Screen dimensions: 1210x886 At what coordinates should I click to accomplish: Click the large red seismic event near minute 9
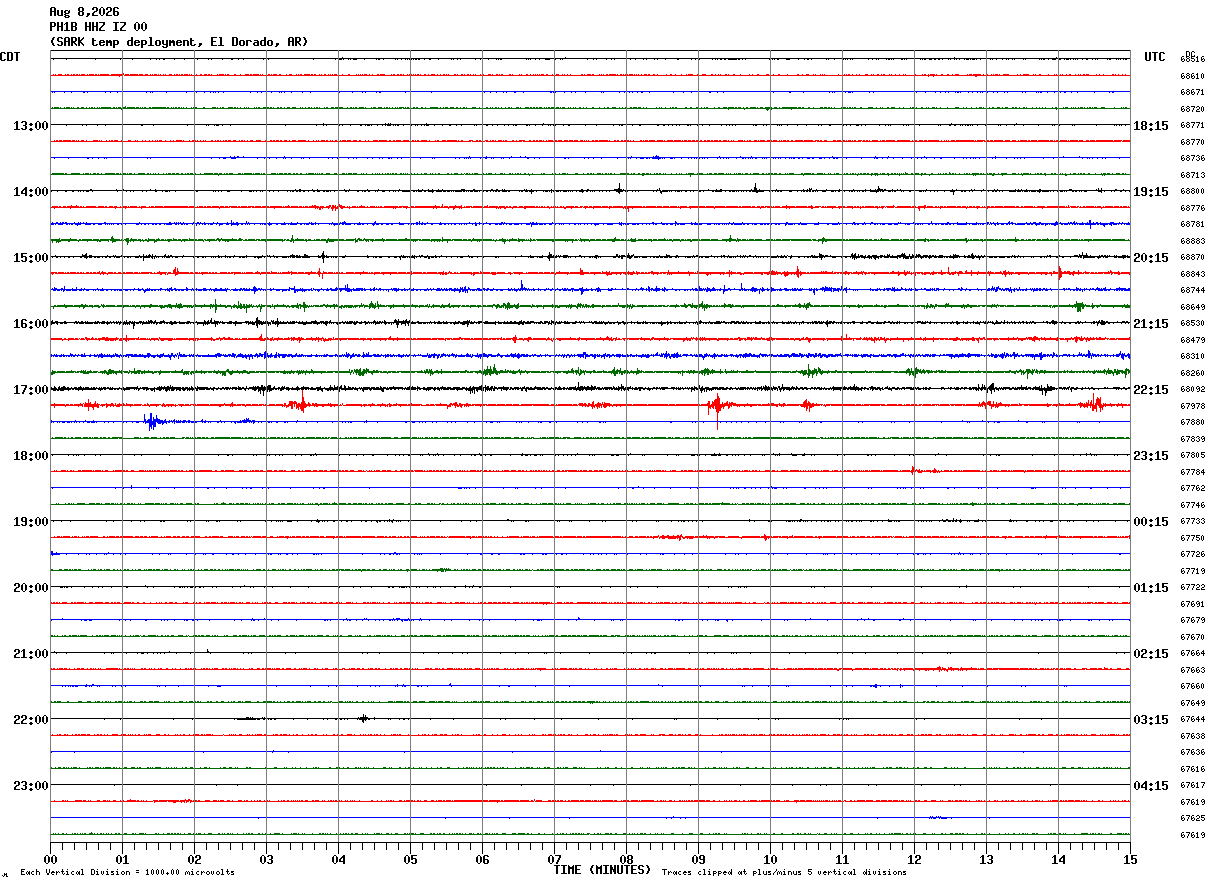click(x=717, y=406)
